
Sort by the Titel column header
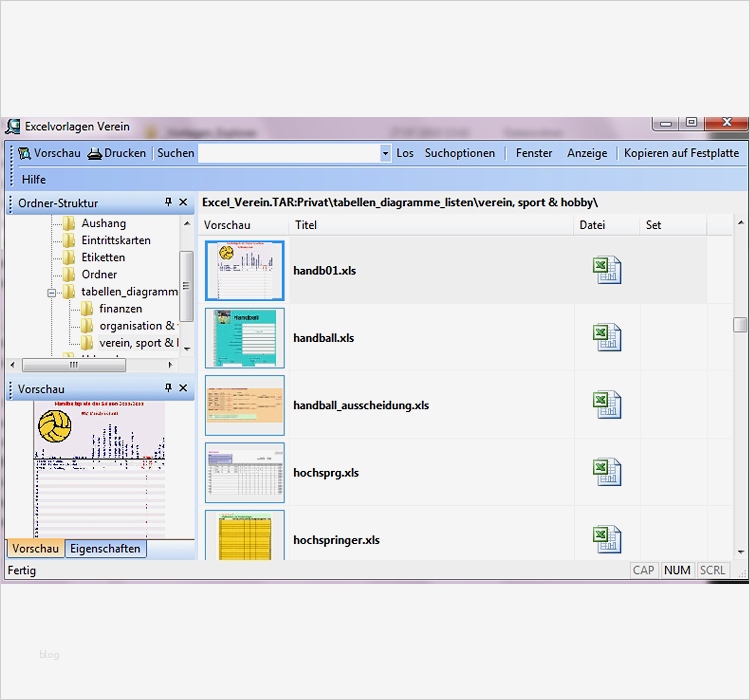(x=431, y=225)
